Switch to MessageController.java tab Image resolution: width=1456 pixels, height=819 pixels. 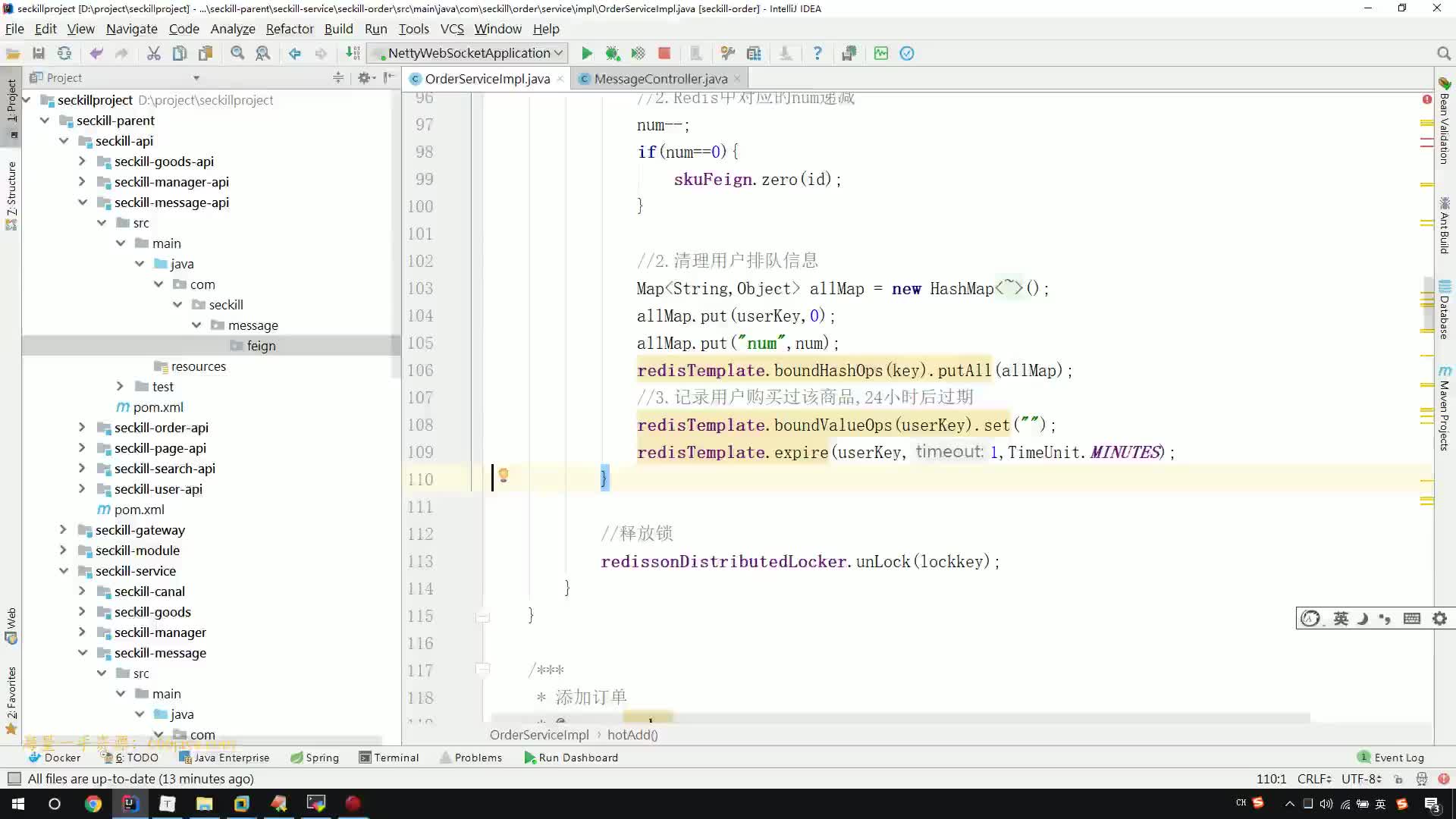(661, 79)
